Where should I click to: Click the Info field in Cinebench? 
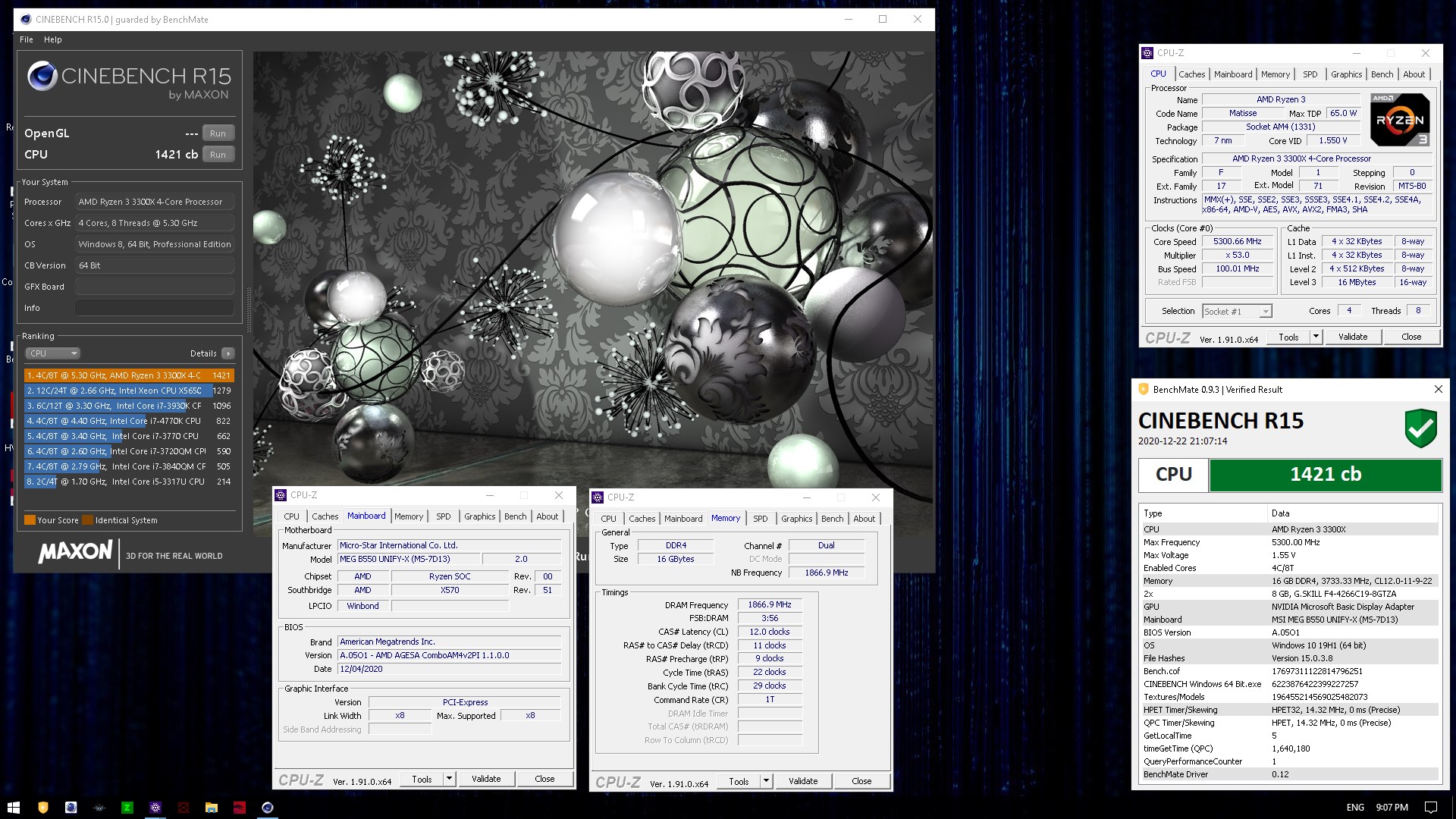[x=155, y=308]
